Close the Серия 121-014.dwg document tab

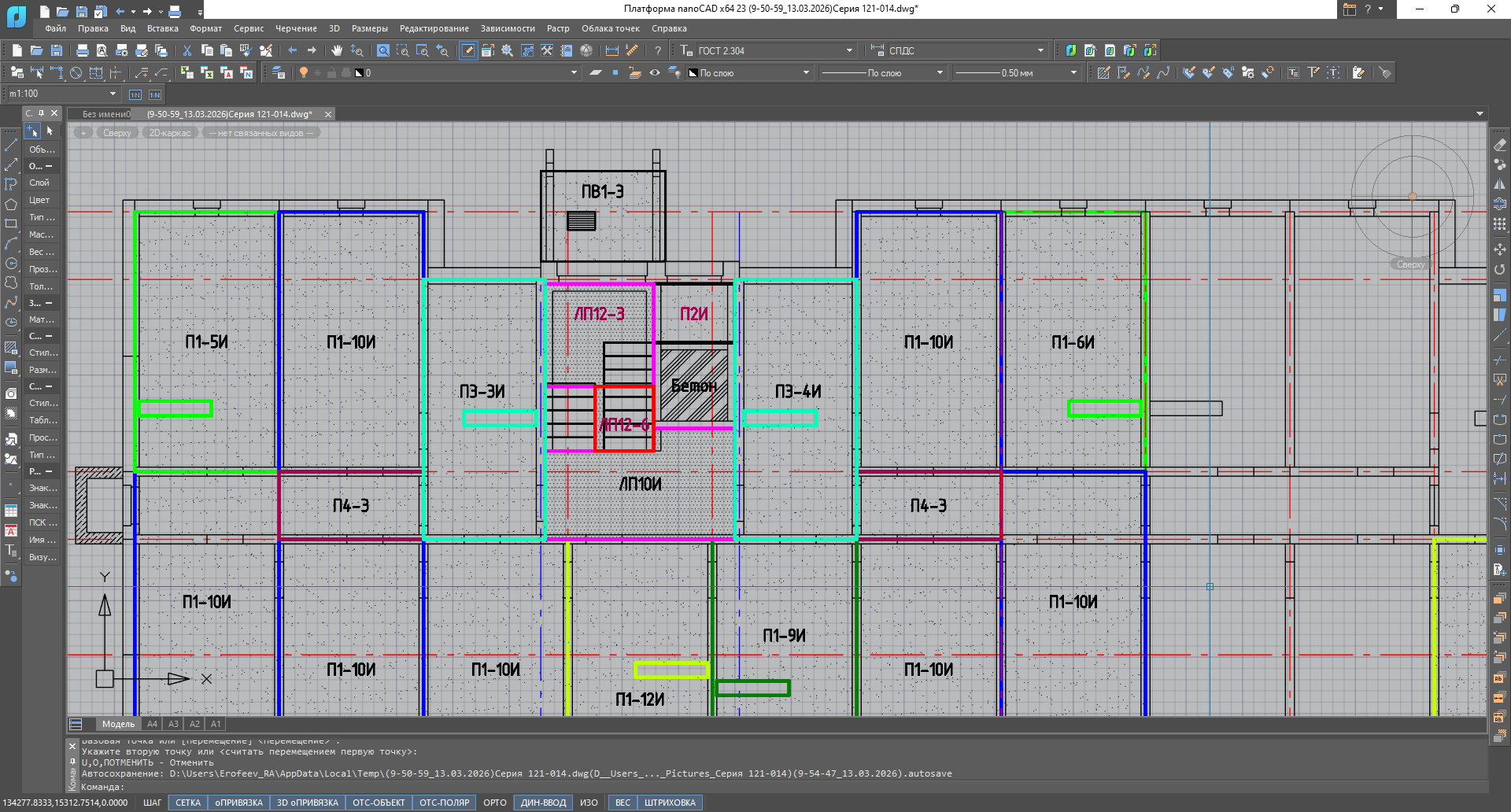(x=328, y=114)
